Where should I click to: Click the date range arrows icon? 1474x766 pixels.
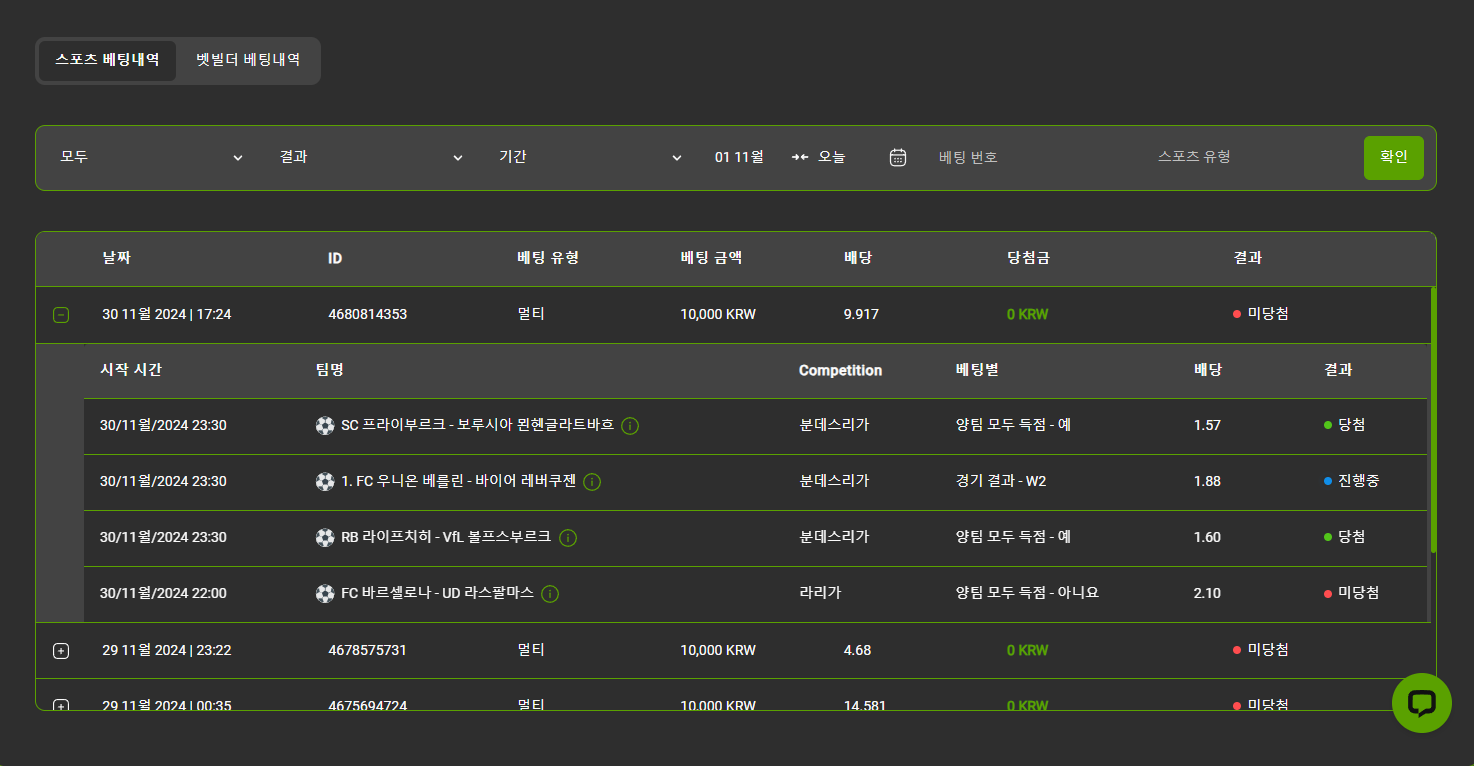tap(800, 157)
